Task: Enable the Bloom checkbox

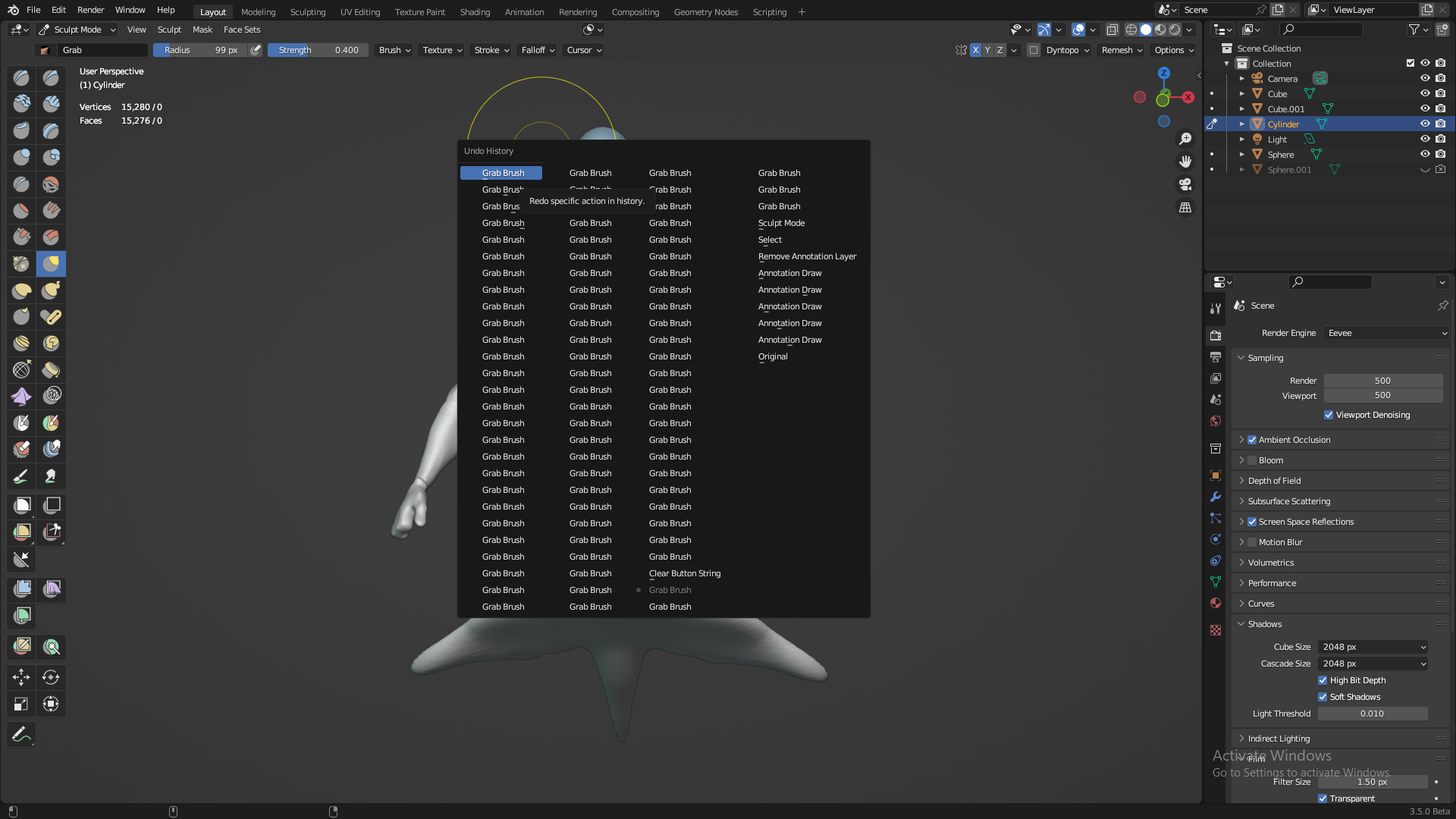Action: [1252, 460]
